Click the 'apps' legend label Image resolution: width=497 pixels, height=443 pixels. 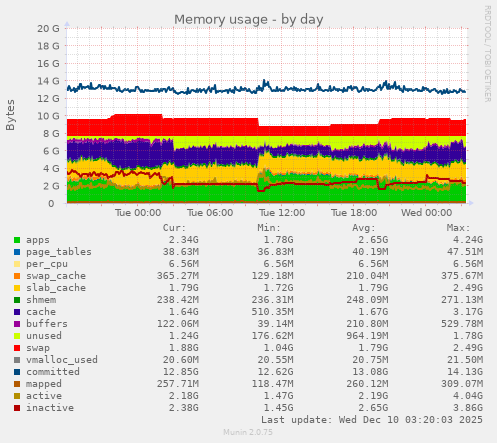(38, 240)
